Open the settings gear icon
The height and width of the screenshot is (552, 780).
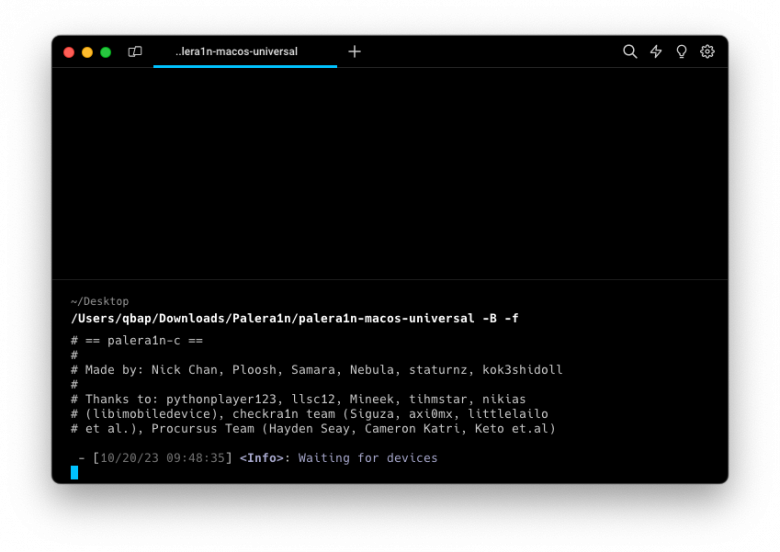coord(707,51)
